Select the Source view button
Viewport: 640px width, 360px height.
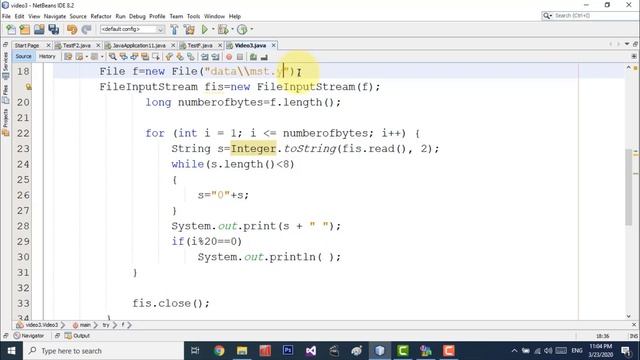(x=23, y=57)
